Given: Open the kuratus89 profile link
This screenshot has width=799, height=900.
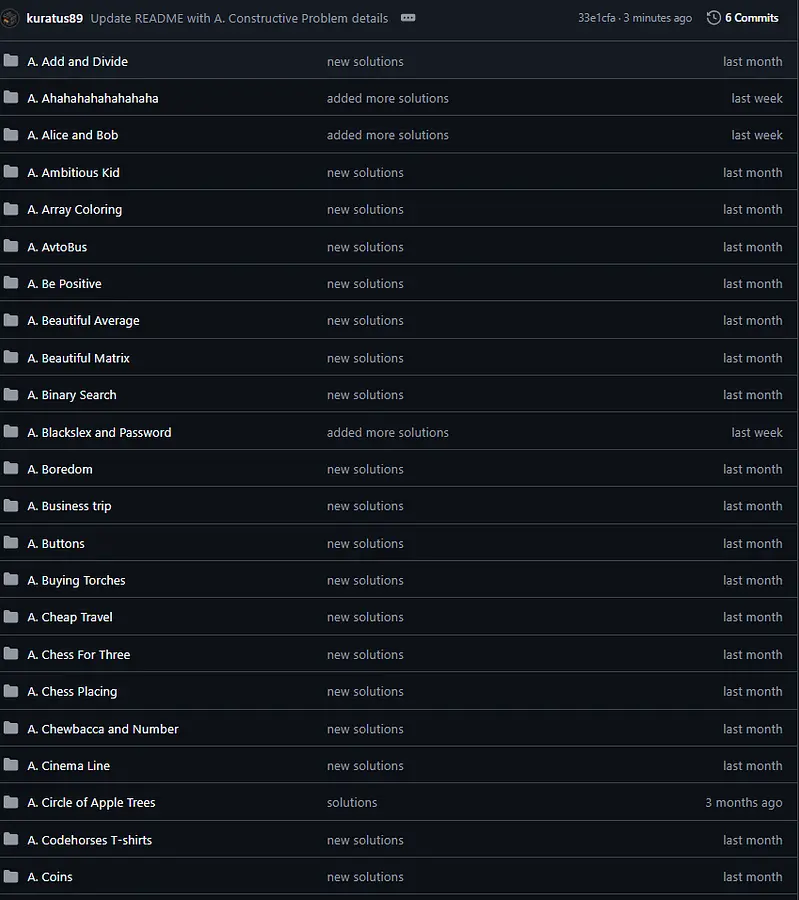Looking at the screenshot, I should [x=55, y=18].
